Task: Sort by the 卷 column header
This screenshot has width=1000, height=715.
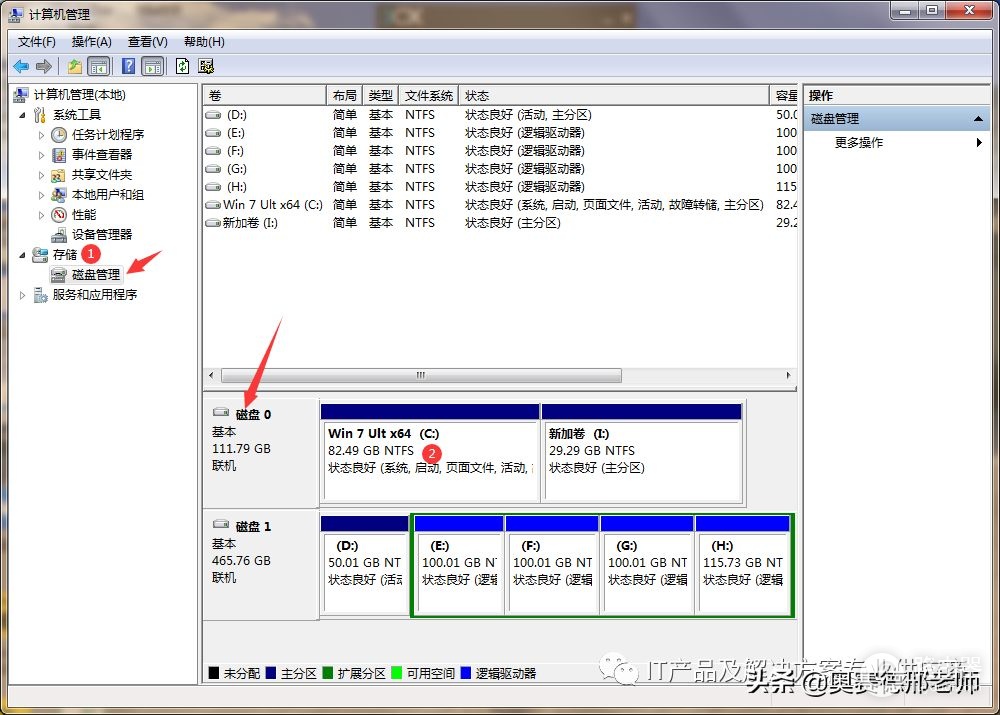Action: [x=265, y=96]
